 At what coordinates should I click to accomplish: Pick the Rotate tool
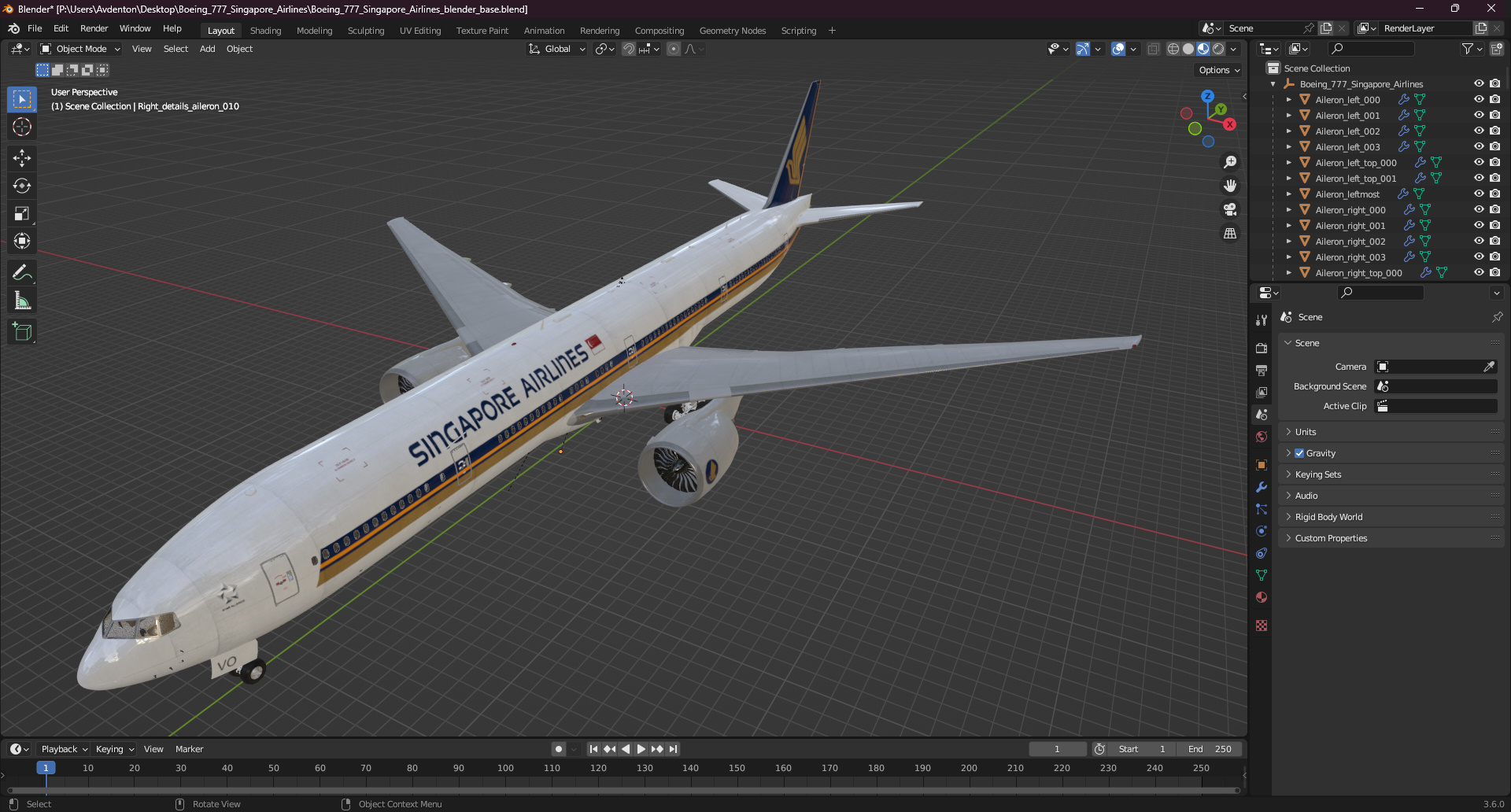point(22,186)
